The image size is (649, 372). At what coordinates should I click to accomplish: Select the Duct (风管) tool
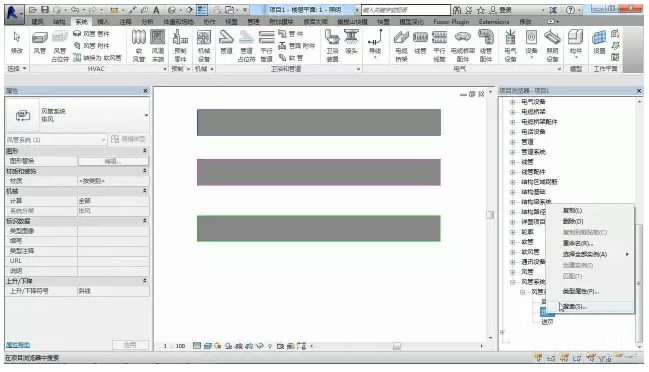pos(39,44)
